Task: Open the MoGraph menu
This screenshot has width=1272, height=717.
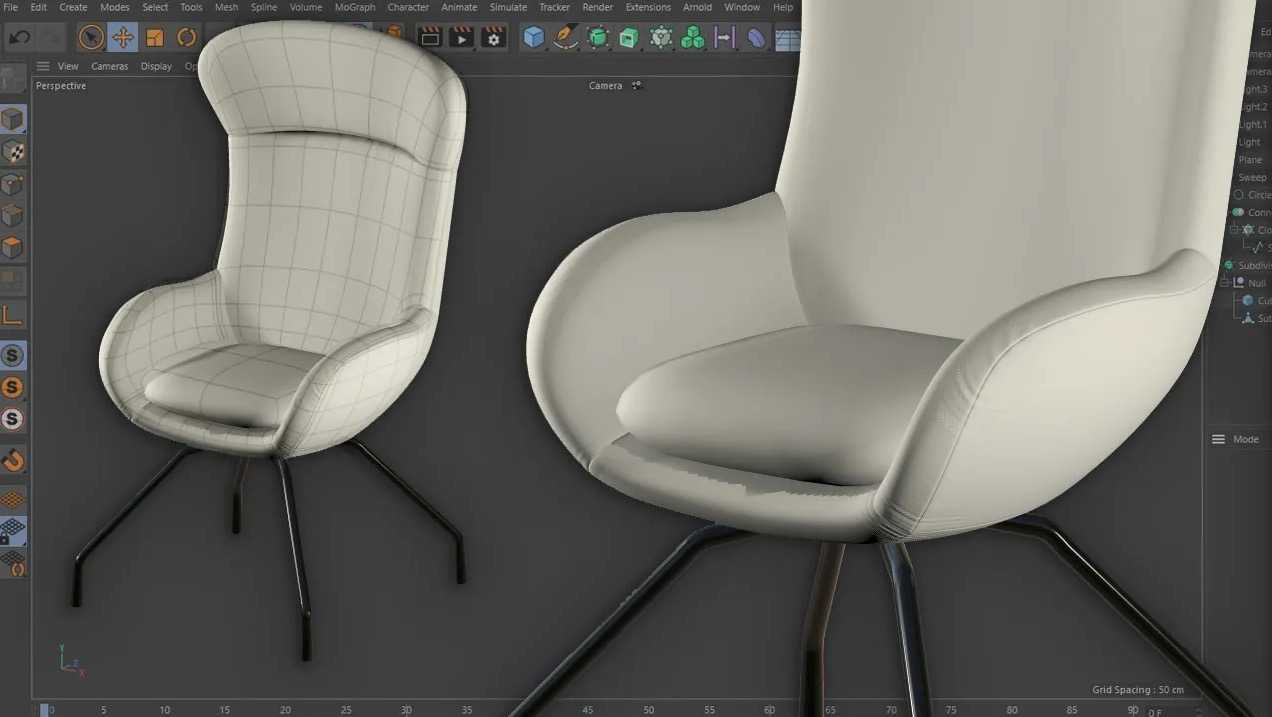Action: tap(354, 7)
